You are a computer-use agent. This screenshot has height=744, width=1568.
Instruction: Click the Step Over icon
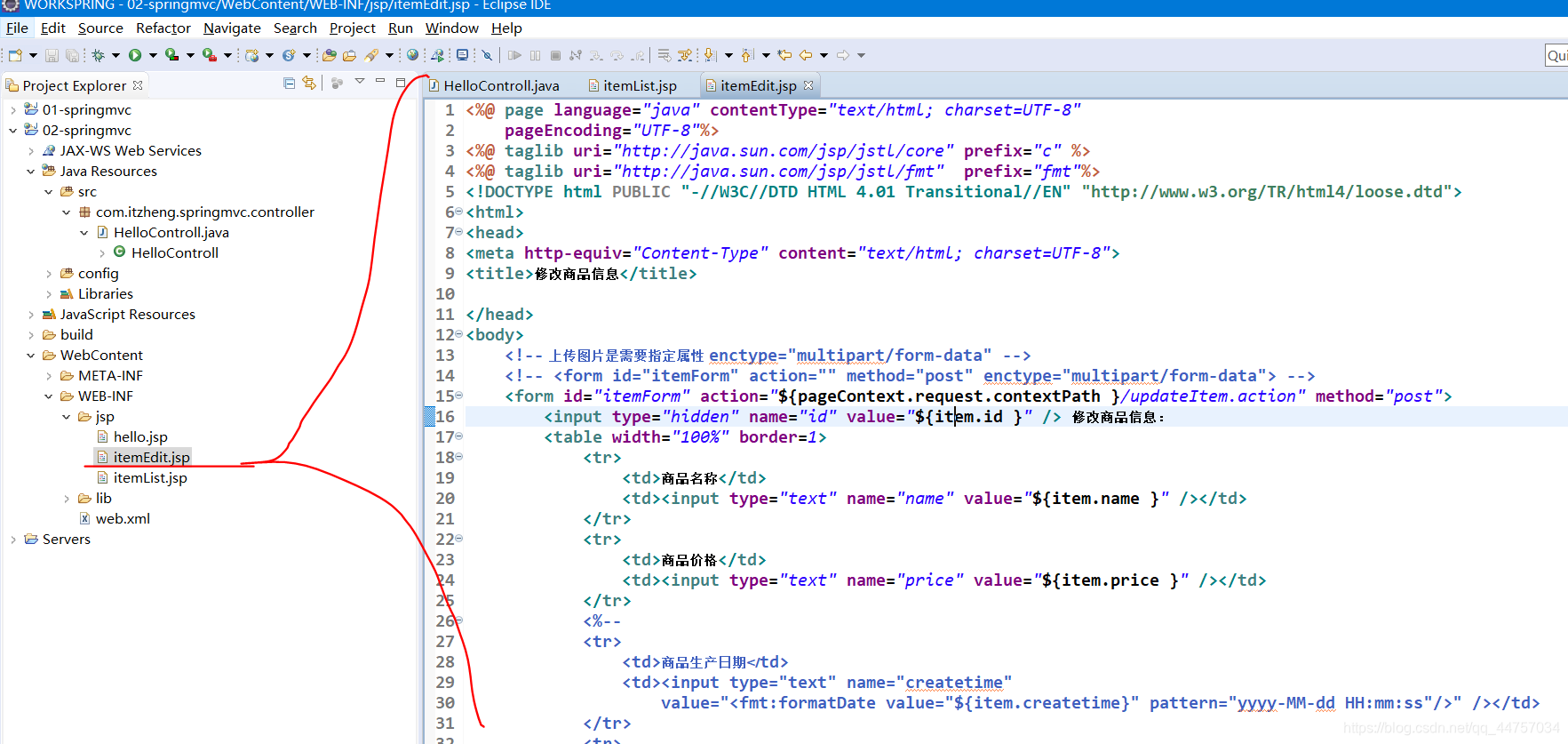(x=617, y=55)
